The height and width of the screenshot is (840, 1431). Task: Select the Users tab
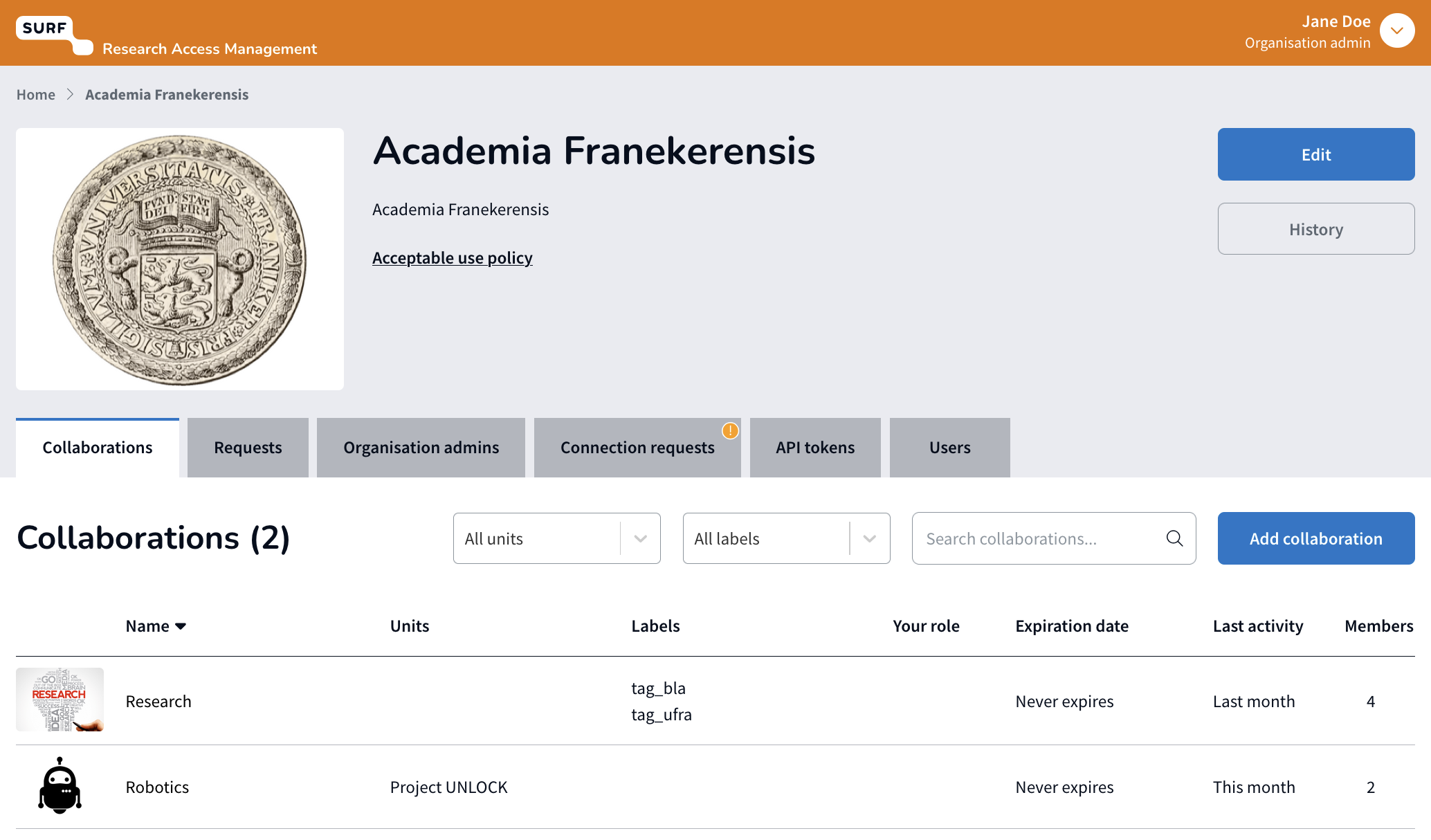tap(949, 448)
